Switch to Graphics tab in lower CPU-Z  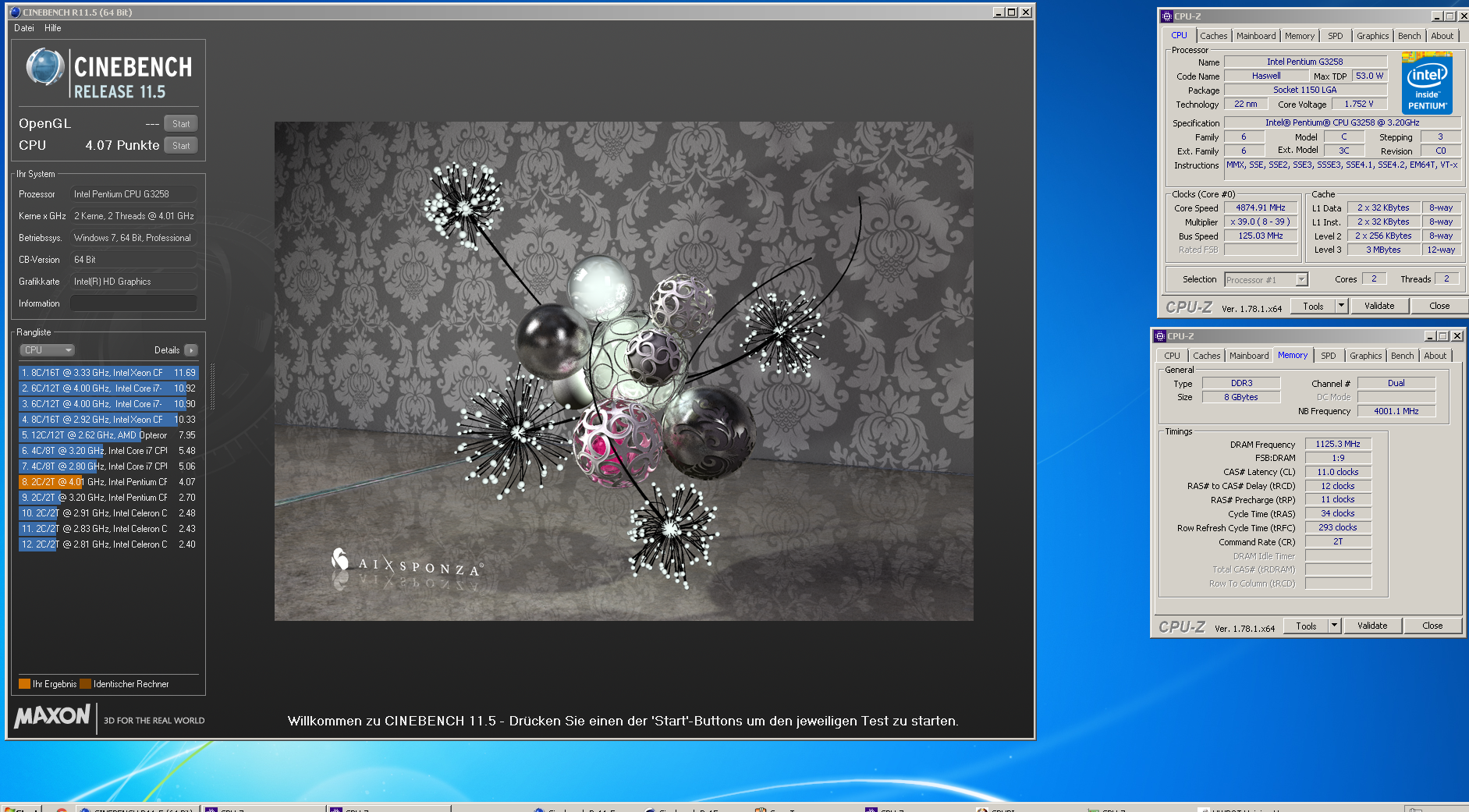pos(1365,356)
